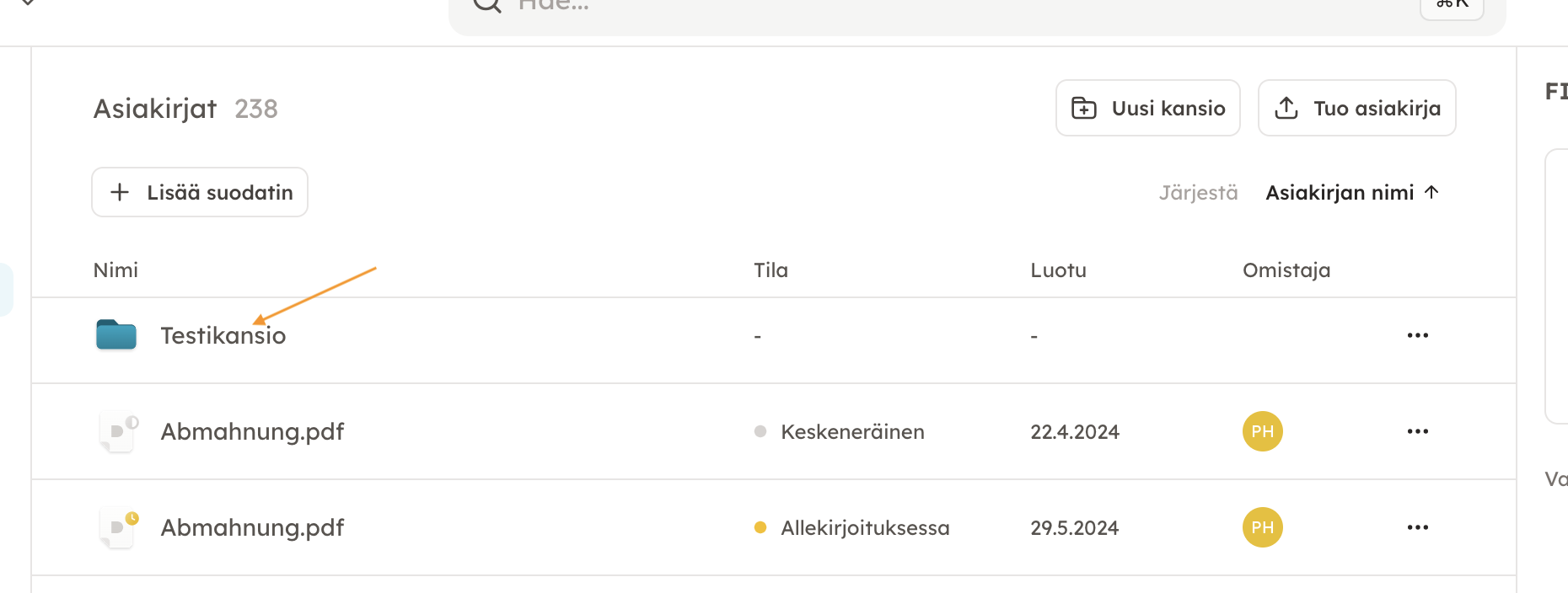Screen dimensions: 1568x593
Task: Open three-dot menu for Allekirjoituksessa Abmahnung.pdf
Action: (x=1417, y=527)
